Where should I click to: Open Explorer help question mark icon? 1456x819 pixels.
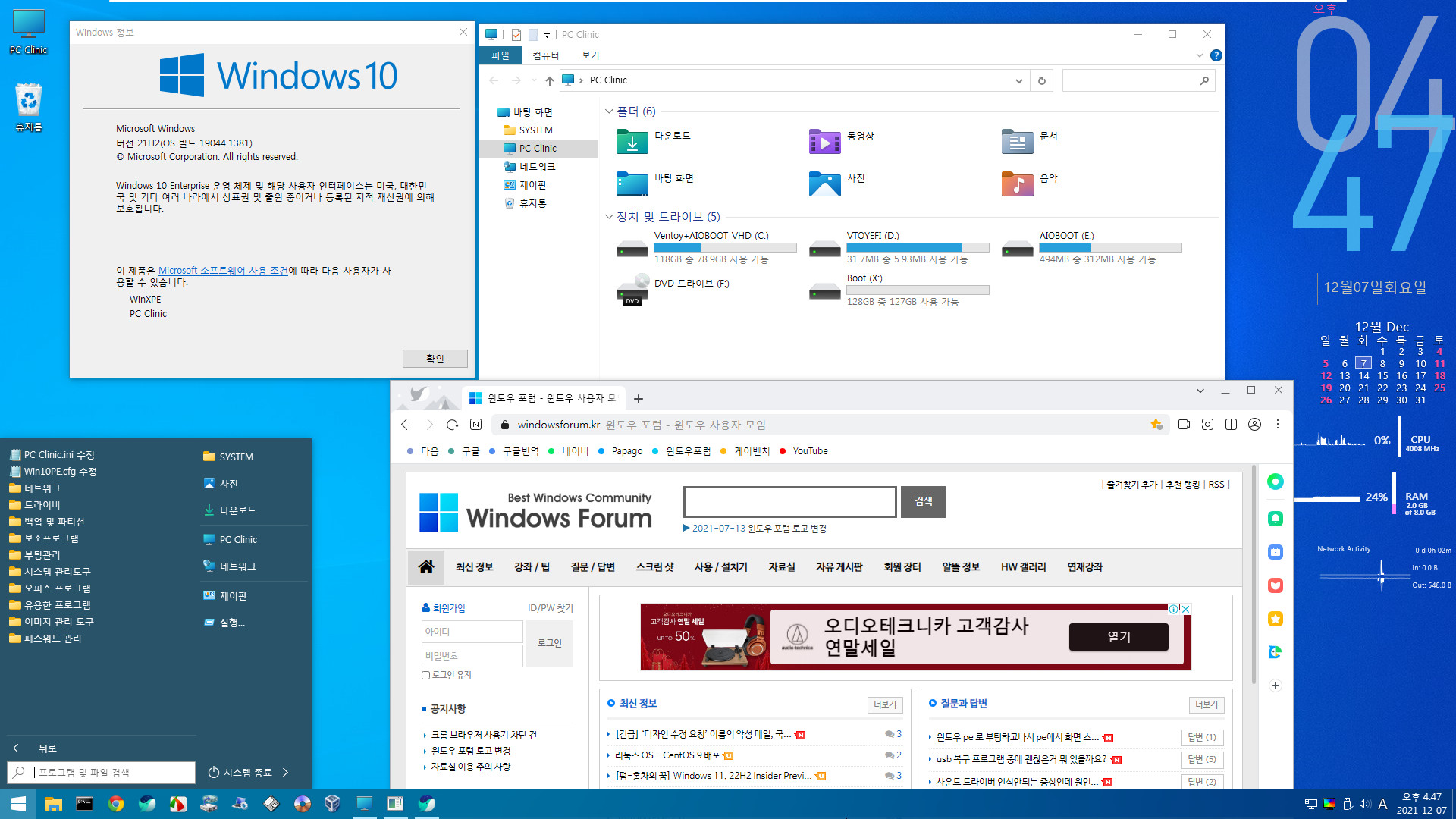point(1216,55)
